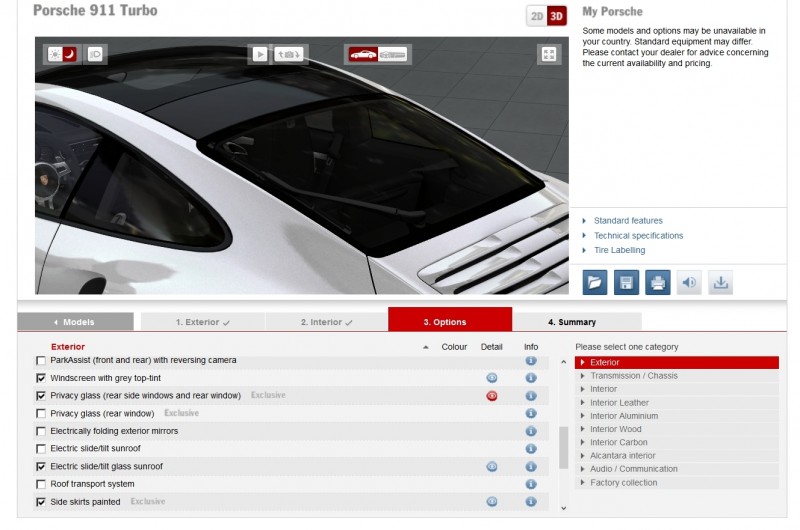Show detail for Side skirts painted
Viewport: 800px width, 530px height.
492,502
